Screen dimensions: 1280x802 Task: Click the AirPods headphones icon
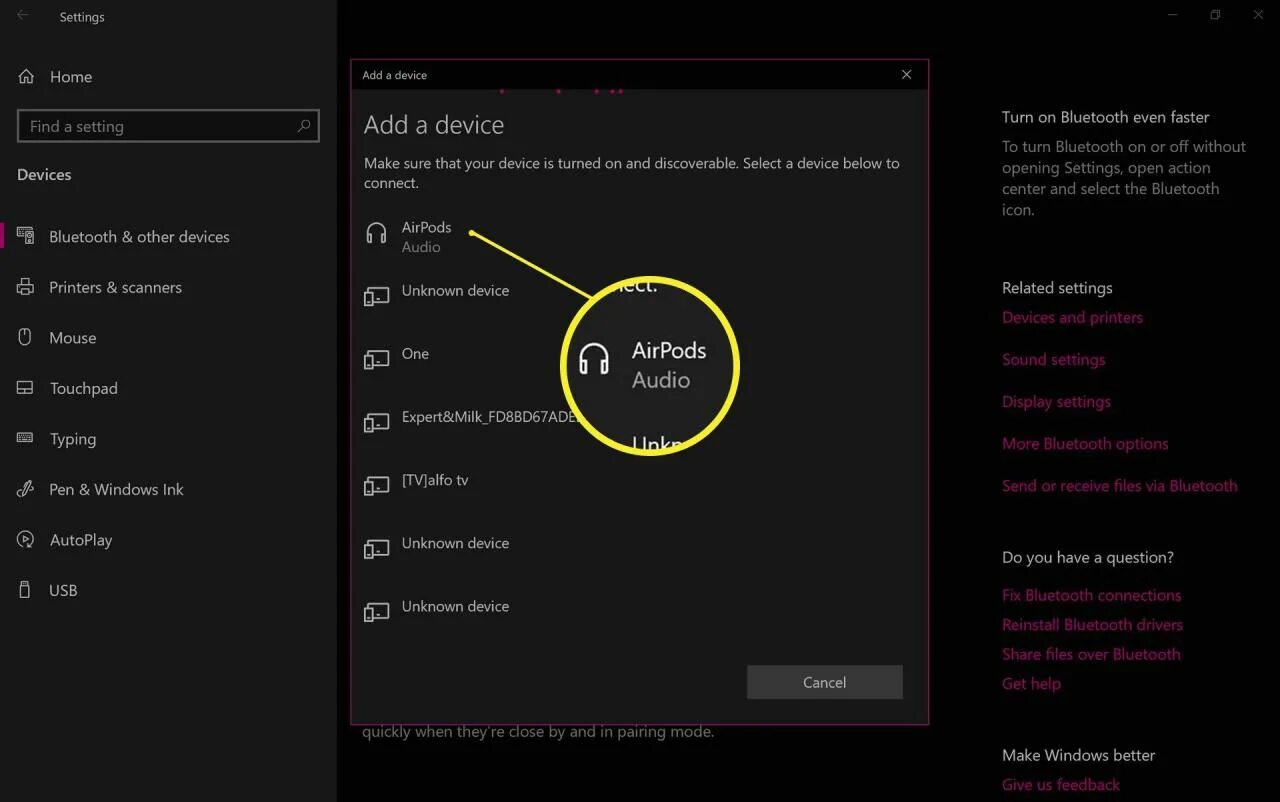(376, 234)
